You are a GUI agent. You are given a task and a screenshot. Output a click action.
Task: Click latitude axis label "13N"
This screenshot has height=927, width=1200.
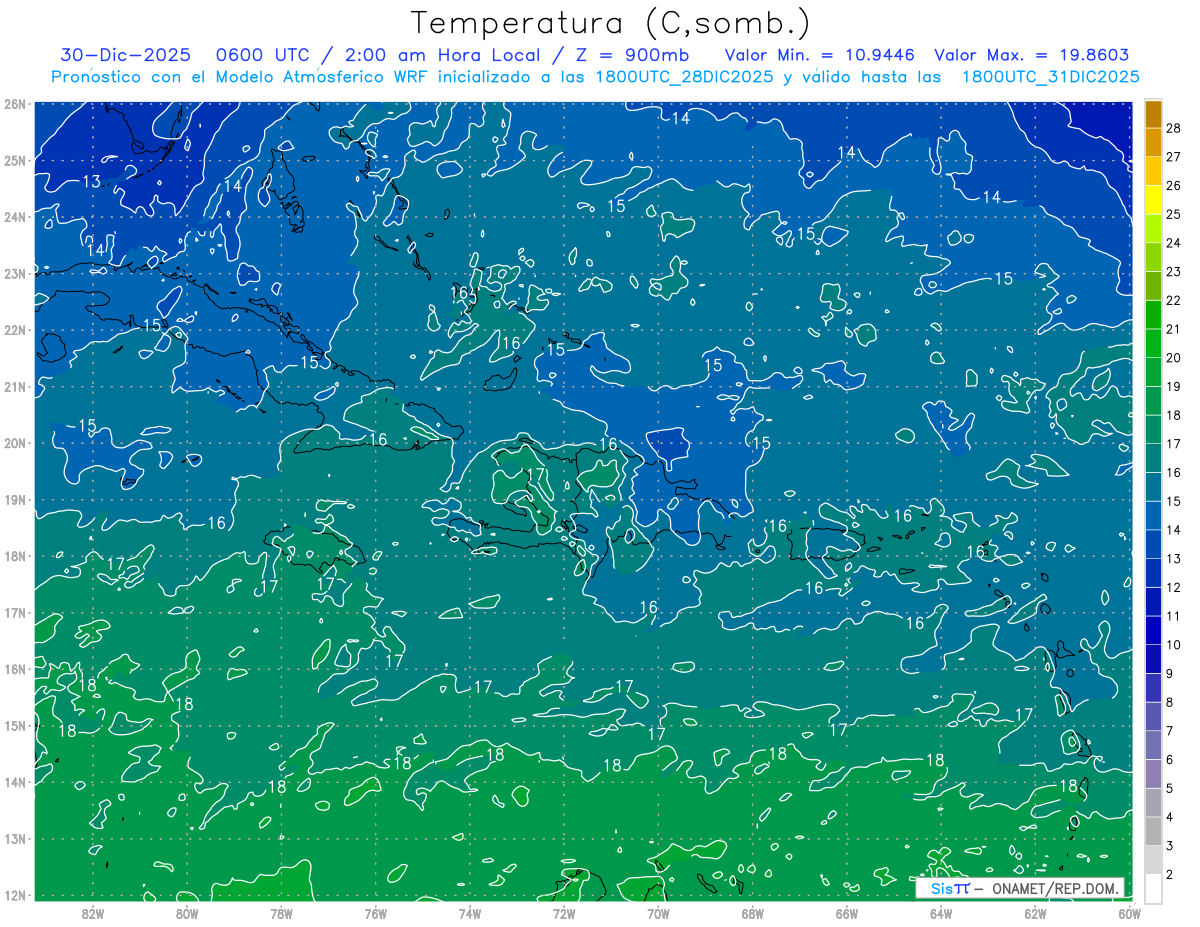(15, 839)
